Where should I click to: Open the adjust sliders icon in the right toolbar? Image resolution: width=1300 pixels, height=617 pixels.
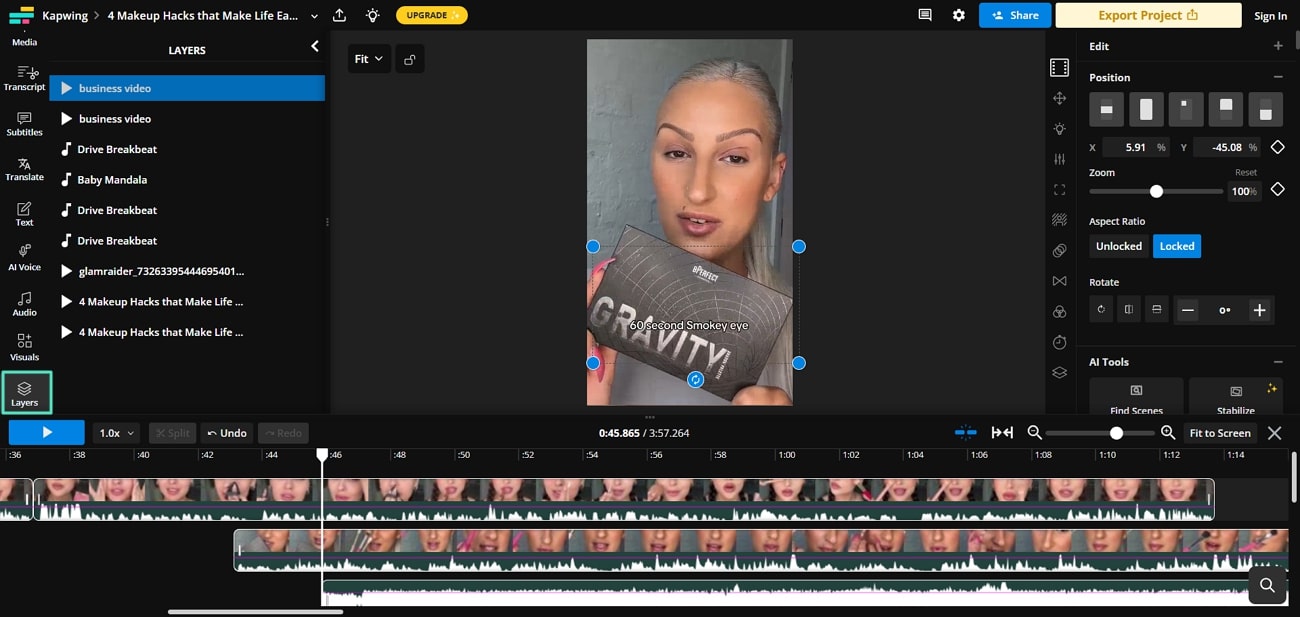pyautogui.click(x=1059, y=159)
